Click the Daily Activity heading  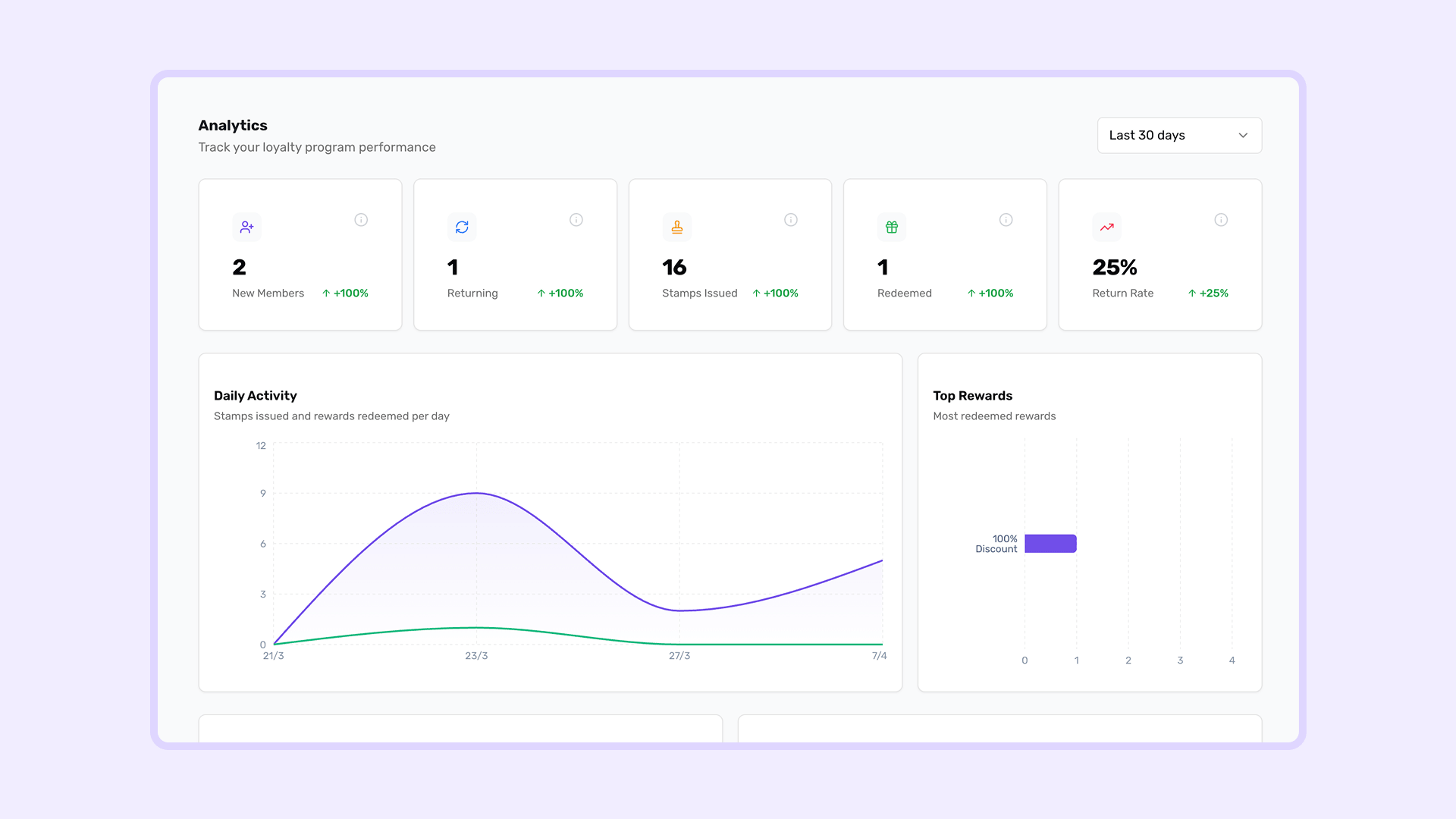pos(256,396)
